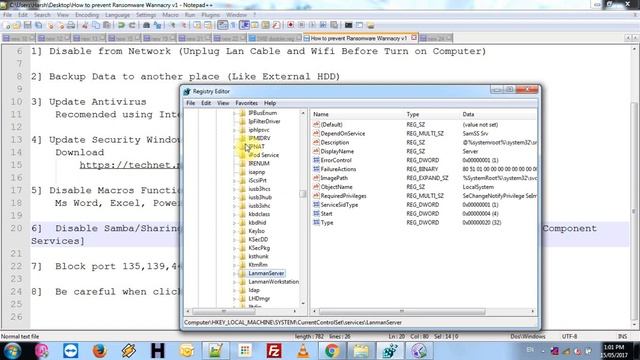This screenshot has width=640, height=360.
Task: Expand the LanmanServer tree node arrow
Action: pos(235,273)
